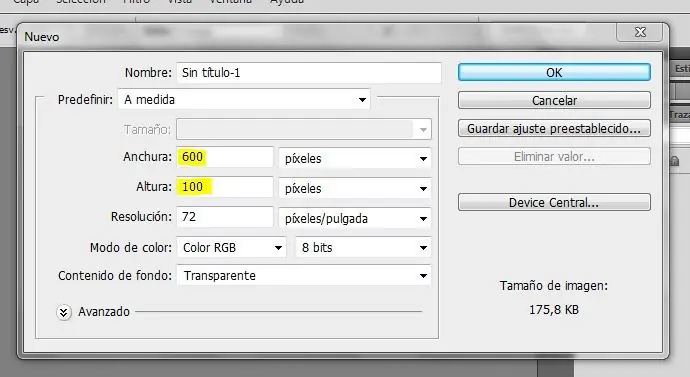Click the Altura field with 100
The height and width of the screenshot is (377, 690).
pos(225,187)
